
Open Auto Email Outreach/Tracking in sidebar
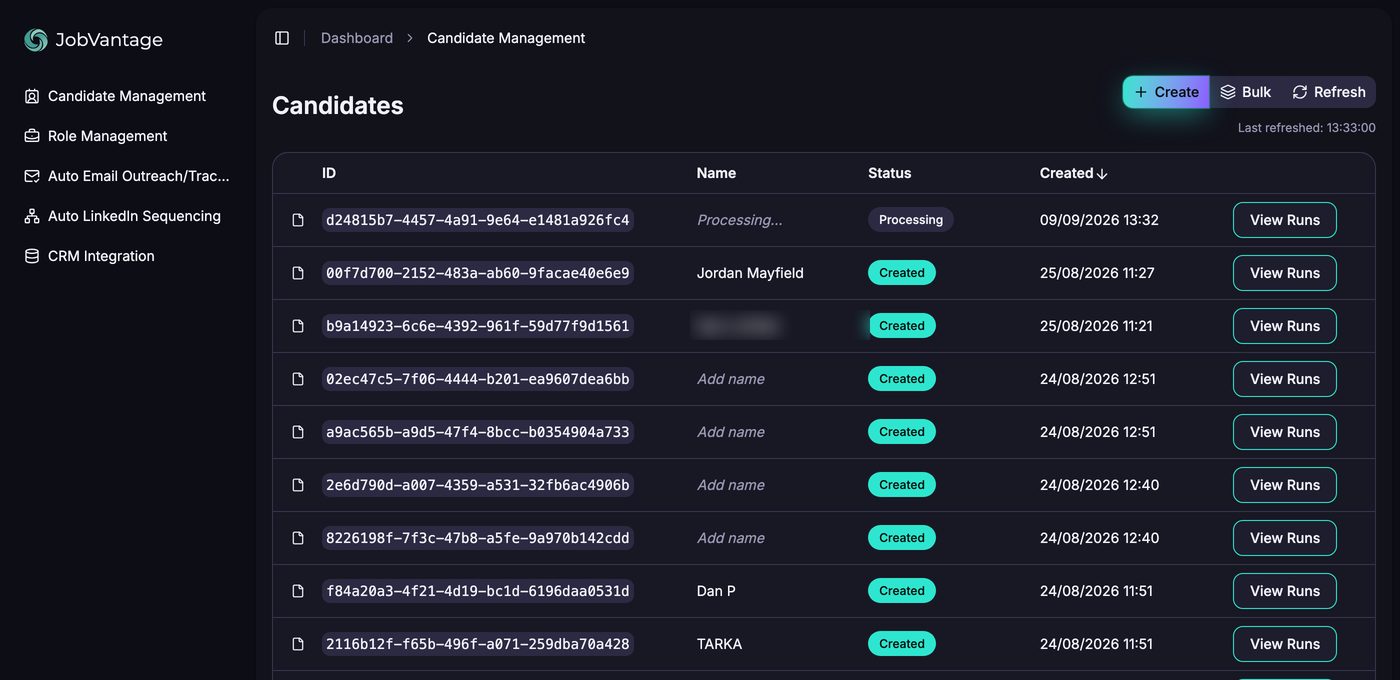[x=128, y=176]
